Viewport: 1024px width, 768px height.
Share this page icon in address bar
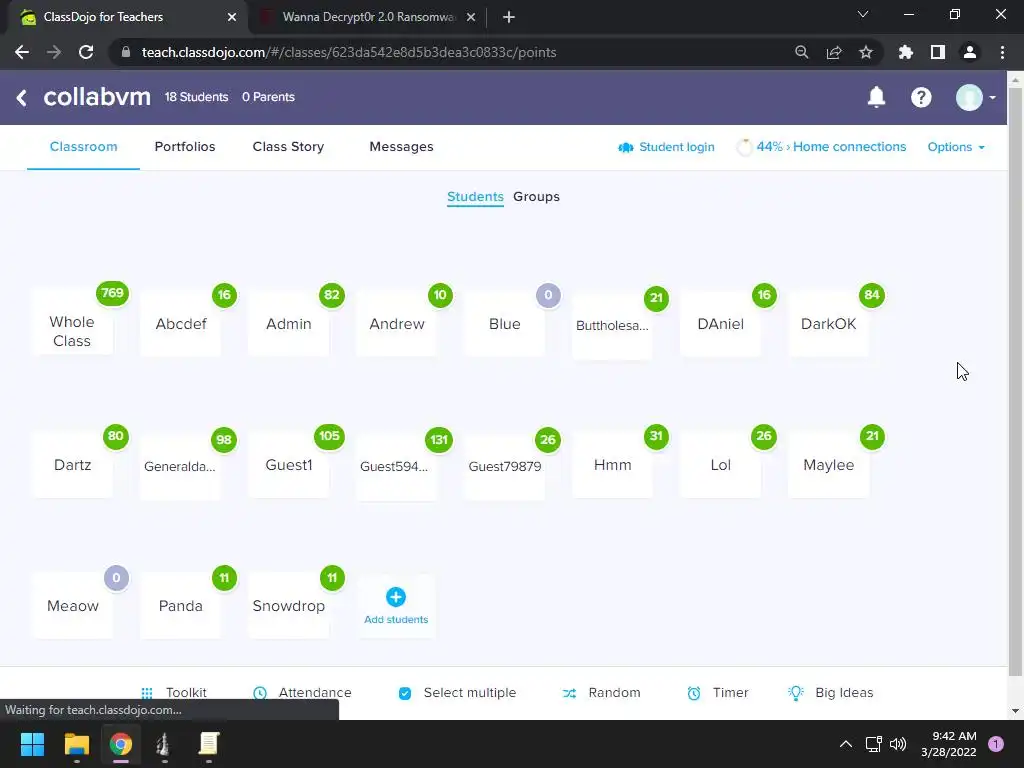point(833,52)
